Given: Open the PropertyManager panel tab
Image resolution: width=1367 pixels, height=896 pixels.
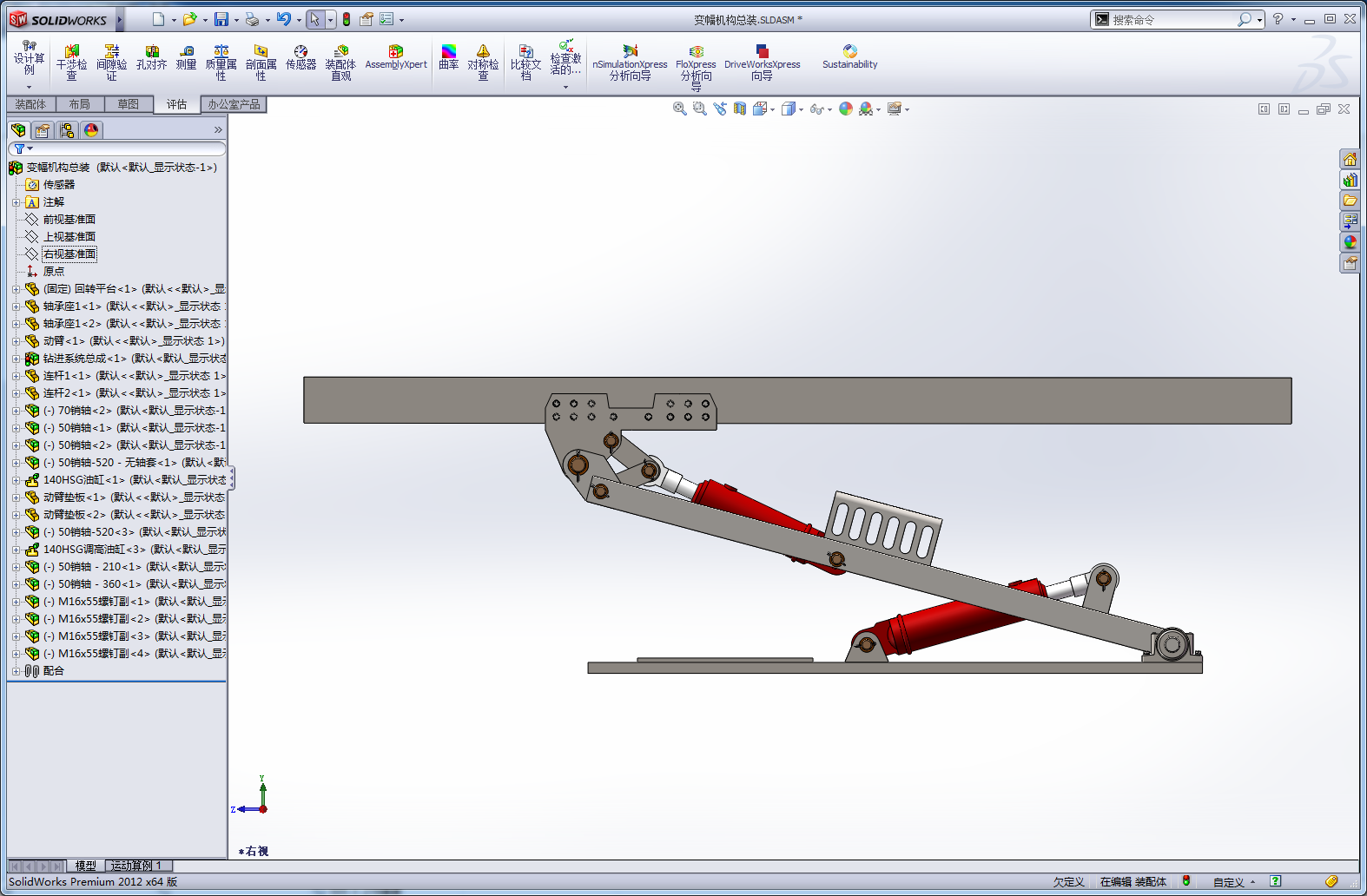Looking at the screenshot, I should tap(43, 130).
